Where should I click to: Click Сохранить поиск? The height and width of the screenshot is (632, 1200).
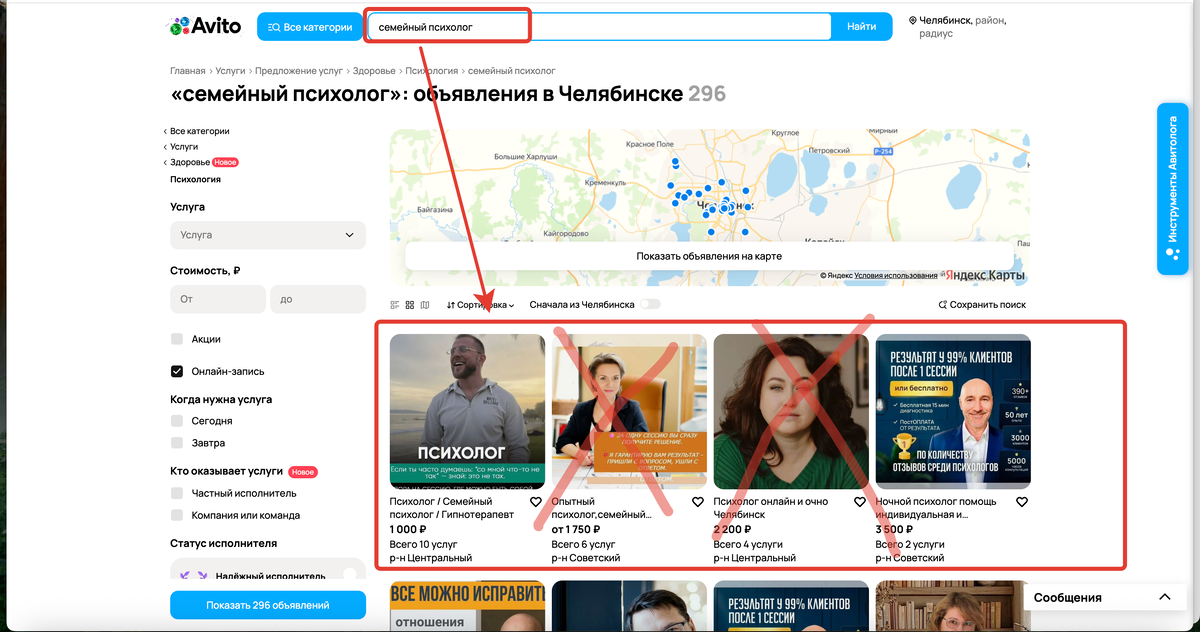[982, 305]
